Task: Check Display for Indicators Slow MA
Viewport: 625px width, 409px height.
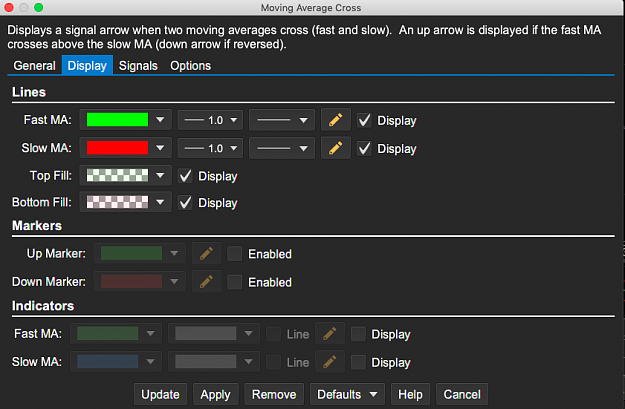Action: coord(358,362)
